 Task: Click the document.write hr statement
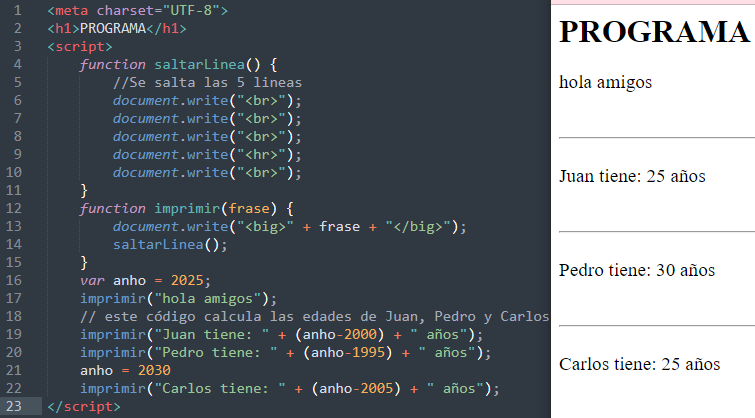point(207,155)
